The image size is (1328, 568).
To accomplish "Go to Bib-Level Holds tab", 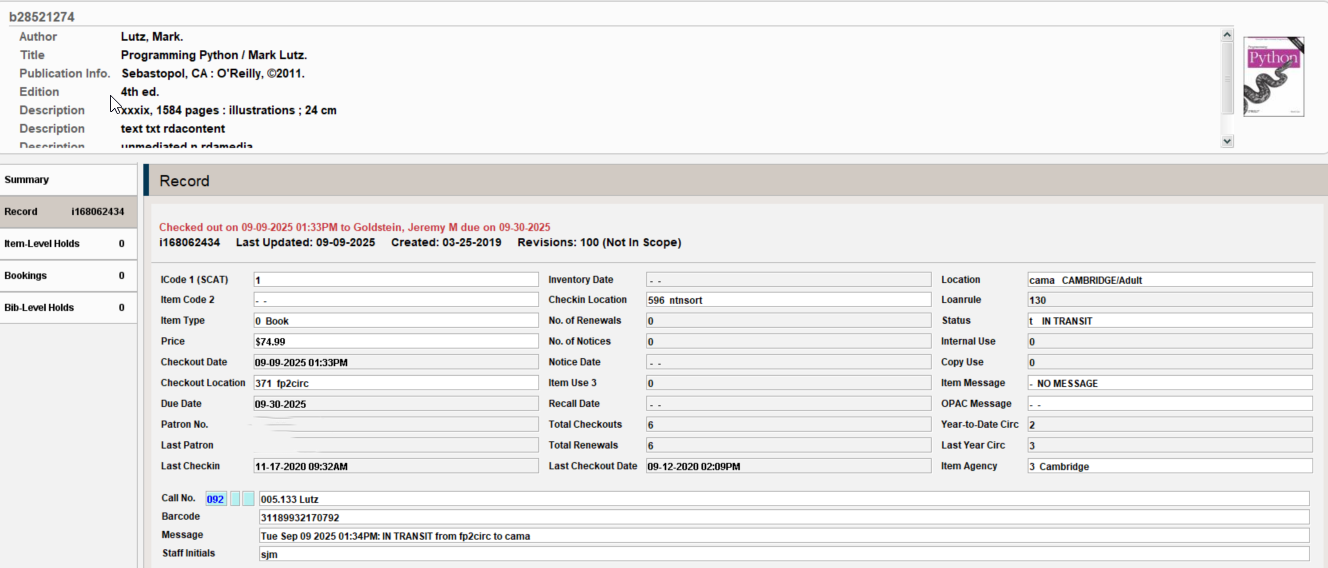I will pos(68,308).
